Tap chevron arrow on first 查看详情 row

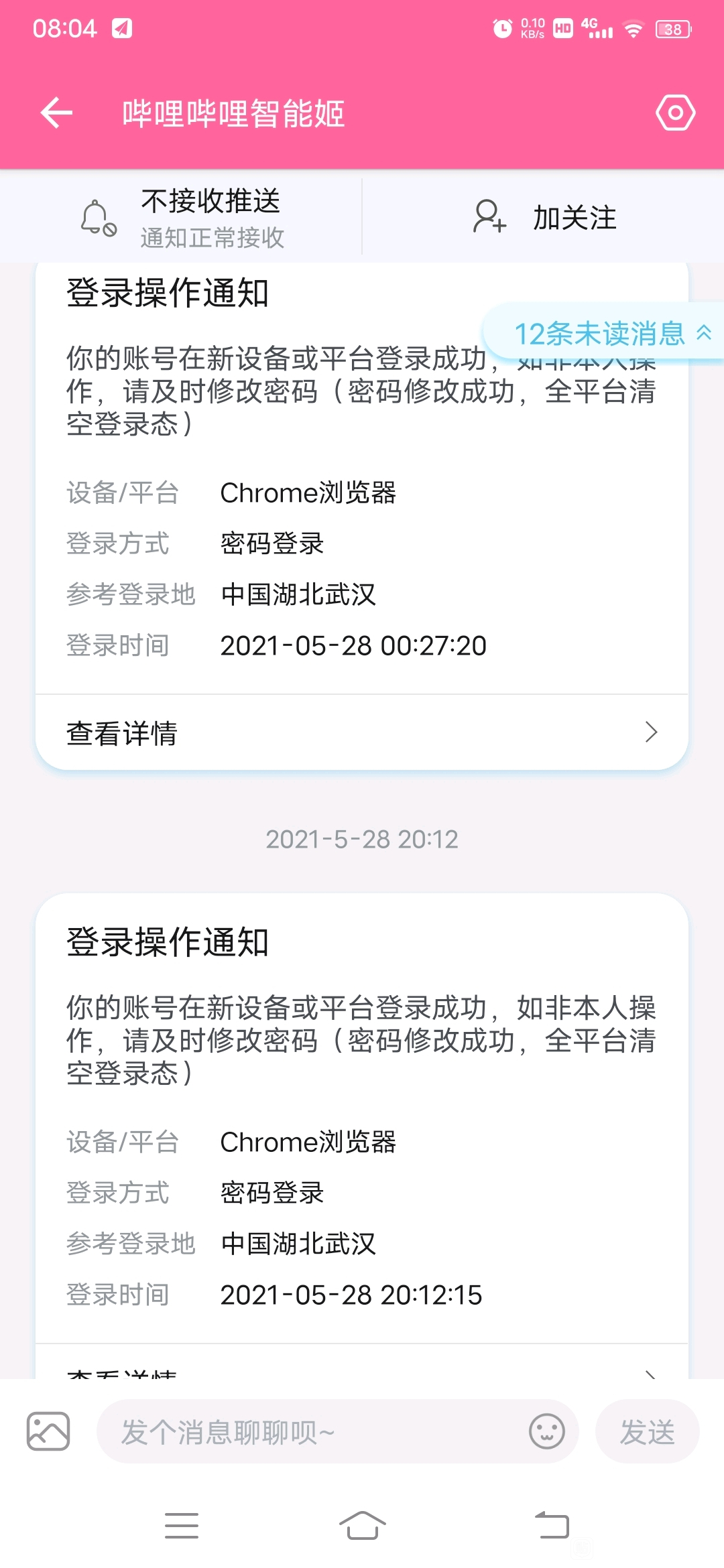(651, 732)
